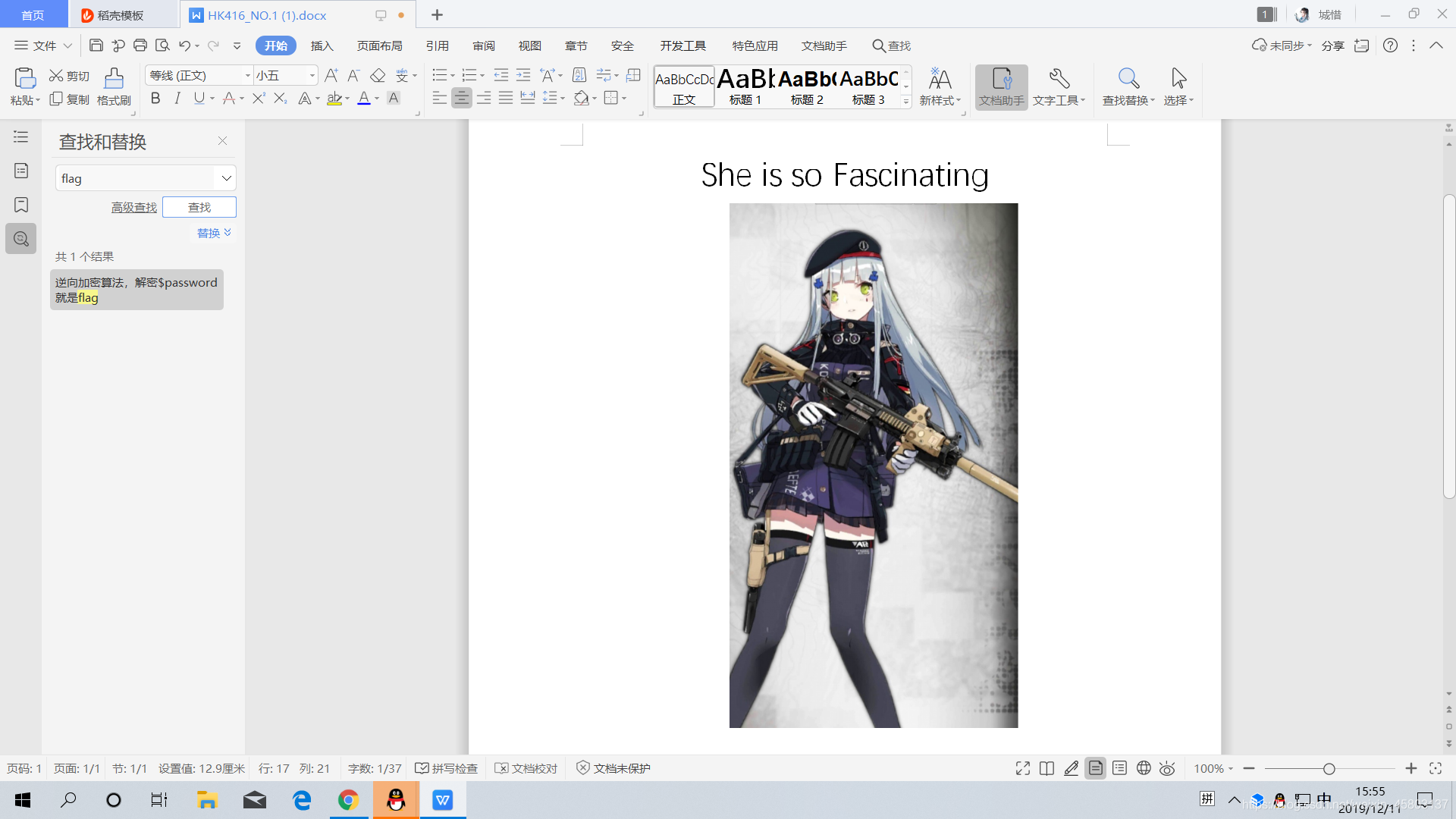
Task: Click the zoom slider handle
Action: 1329,769
